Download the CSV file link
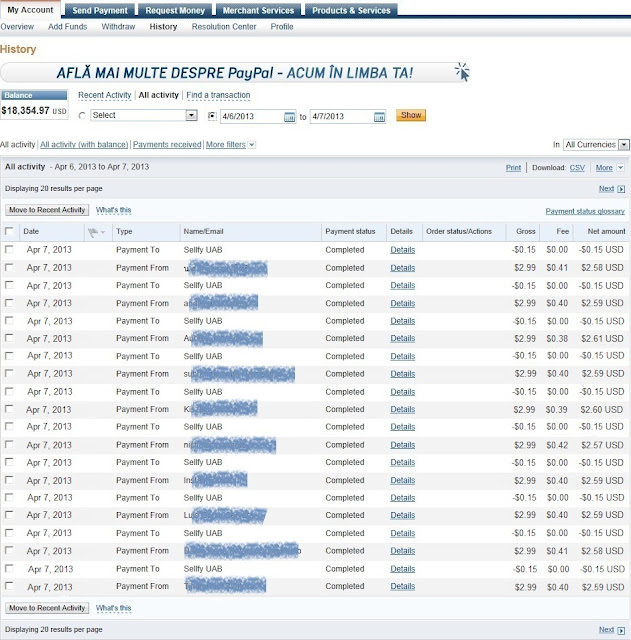Image resolution: width=631 pixels, height=640 pixels. pos(577,168)
